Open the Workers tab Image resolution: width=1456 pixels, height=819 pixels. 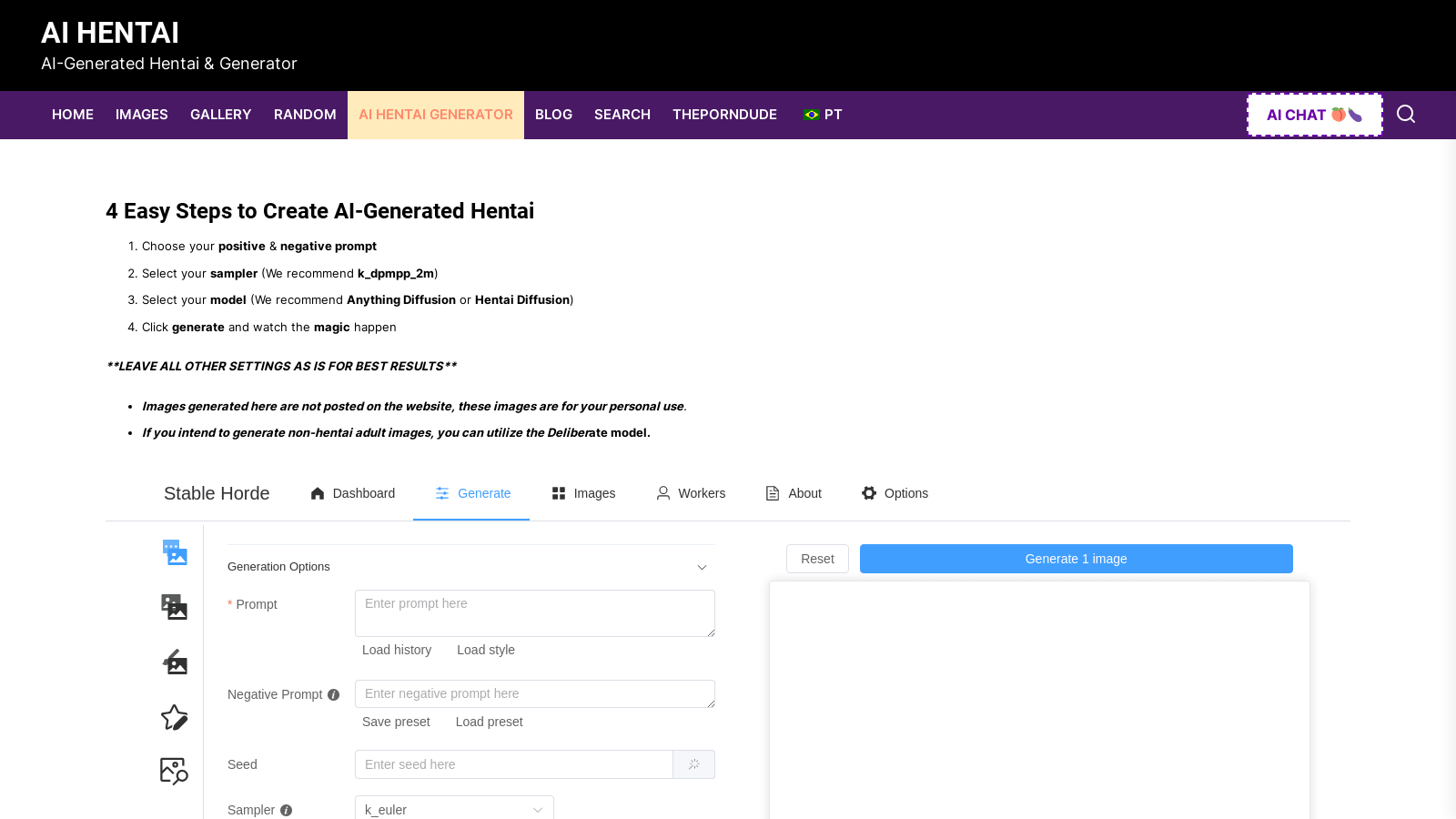[691, 493]
